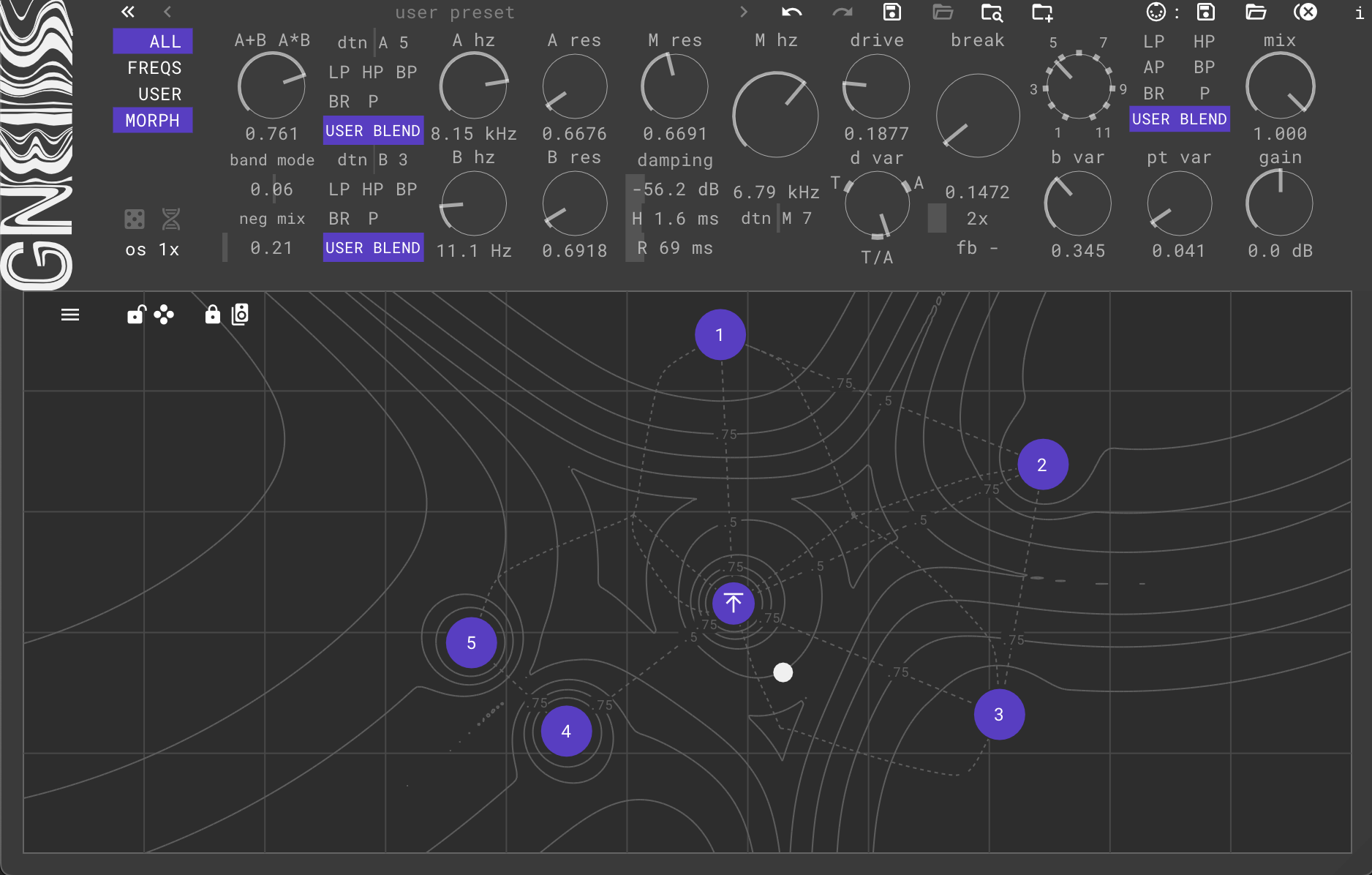Viewport: 1372px width, 875px height.
Task: Change oversampling 'os 1x' setting
Action: [x=153, y=249]
